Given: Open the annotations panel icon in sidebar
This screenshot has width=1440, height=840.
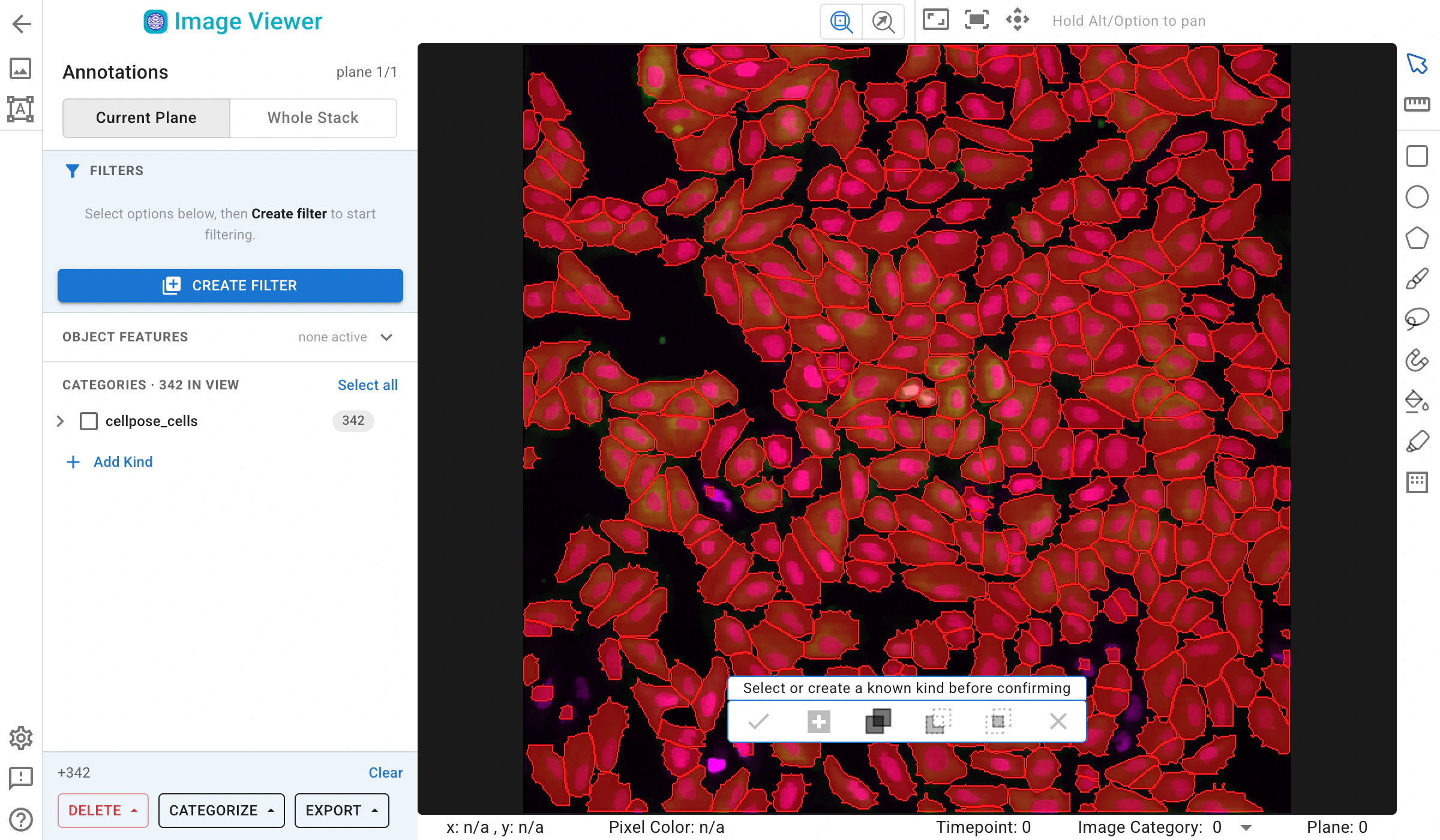Looking at the screenshot, I should click(x=20, y=109).
